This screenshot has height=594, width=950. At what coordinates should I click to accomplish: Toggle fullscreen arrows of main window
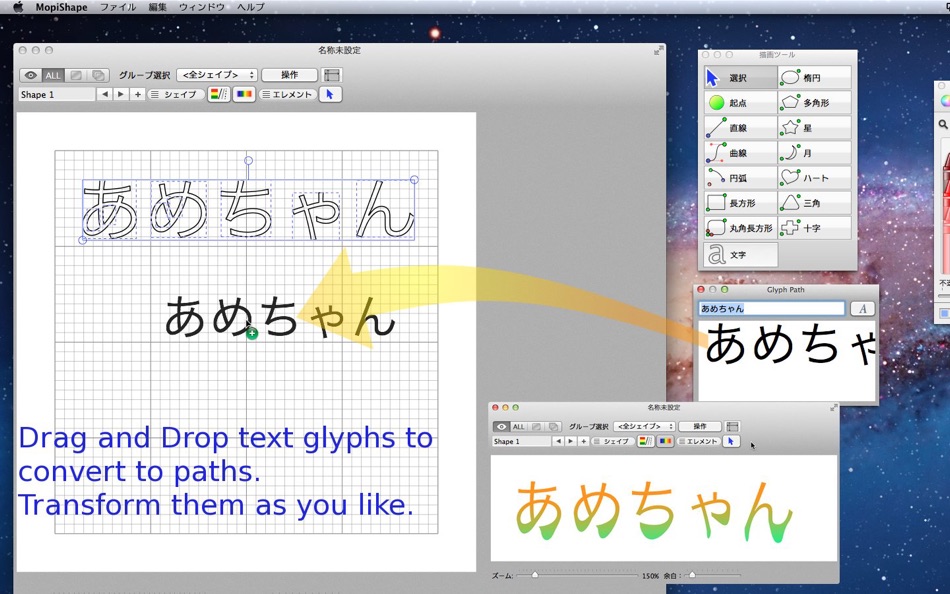click(x=657, y=52)
